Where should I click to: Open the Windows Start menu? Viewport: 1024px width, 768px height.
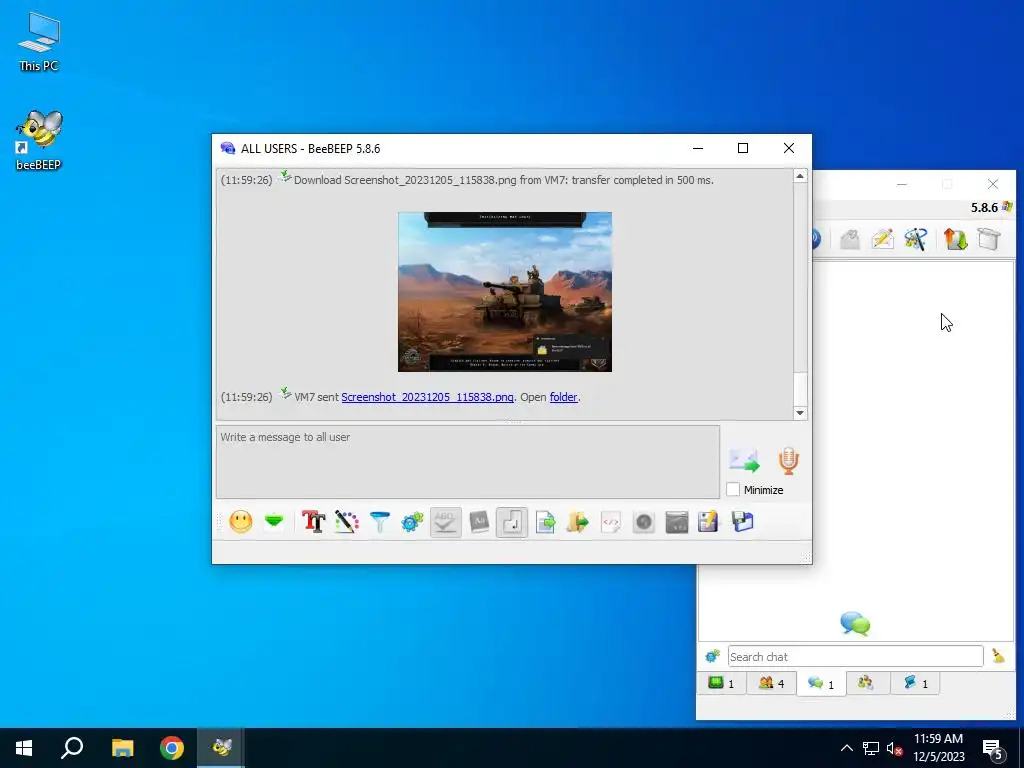coord(24,748)
